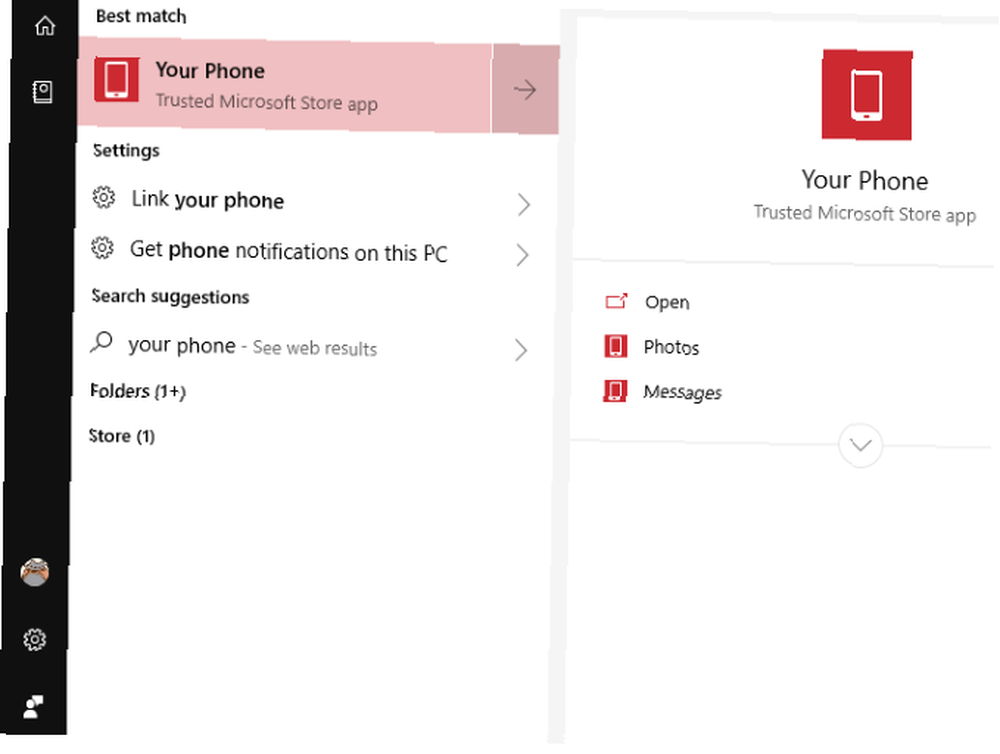Click the Best match heading
The image size is (1000, 754).
[141, 16]
